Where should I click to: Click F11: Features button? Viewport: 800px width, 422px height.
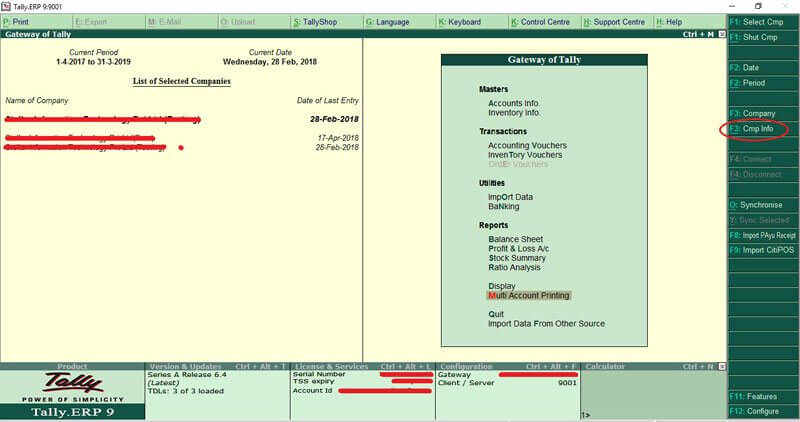pyautogui.click(x=763, y=396)
